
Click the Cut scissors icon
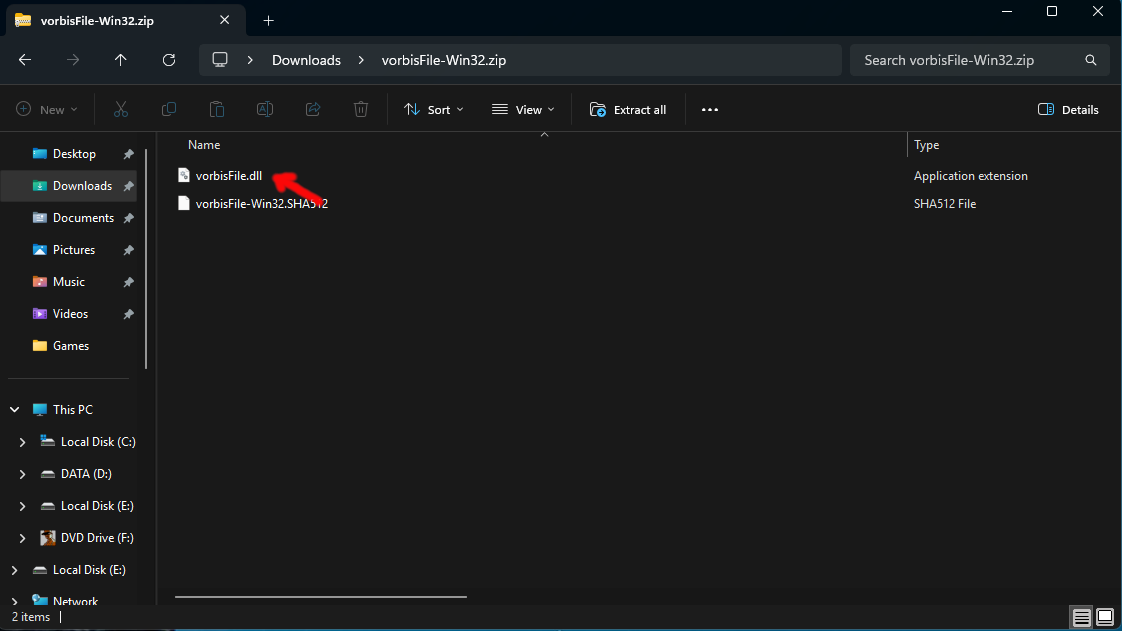coord(121,109)
